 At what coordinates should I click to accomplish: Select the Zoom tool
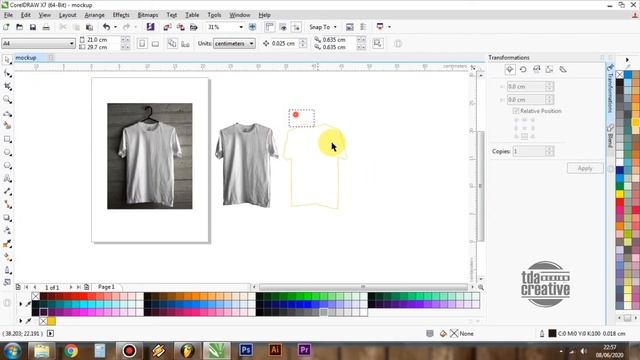click(7, 100)
